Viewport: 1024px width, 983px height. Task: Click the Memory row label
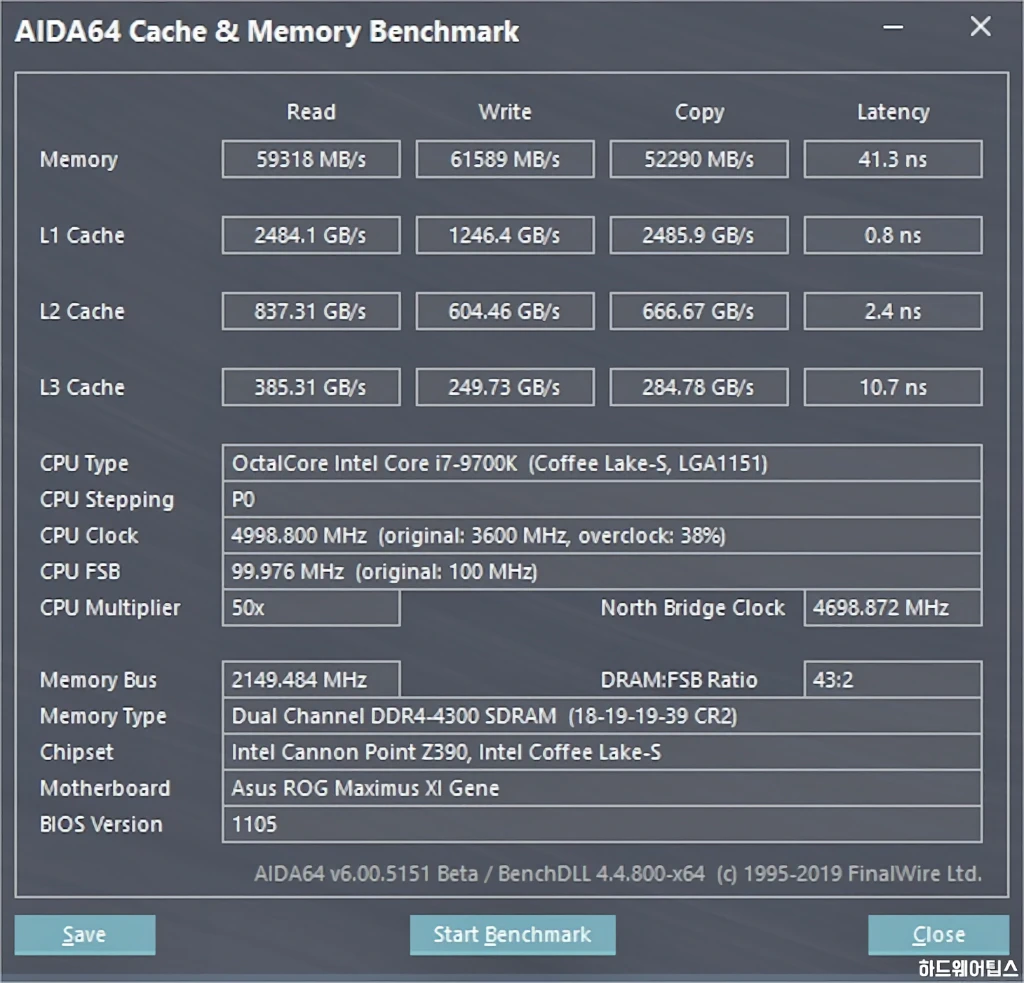point(79,160)
